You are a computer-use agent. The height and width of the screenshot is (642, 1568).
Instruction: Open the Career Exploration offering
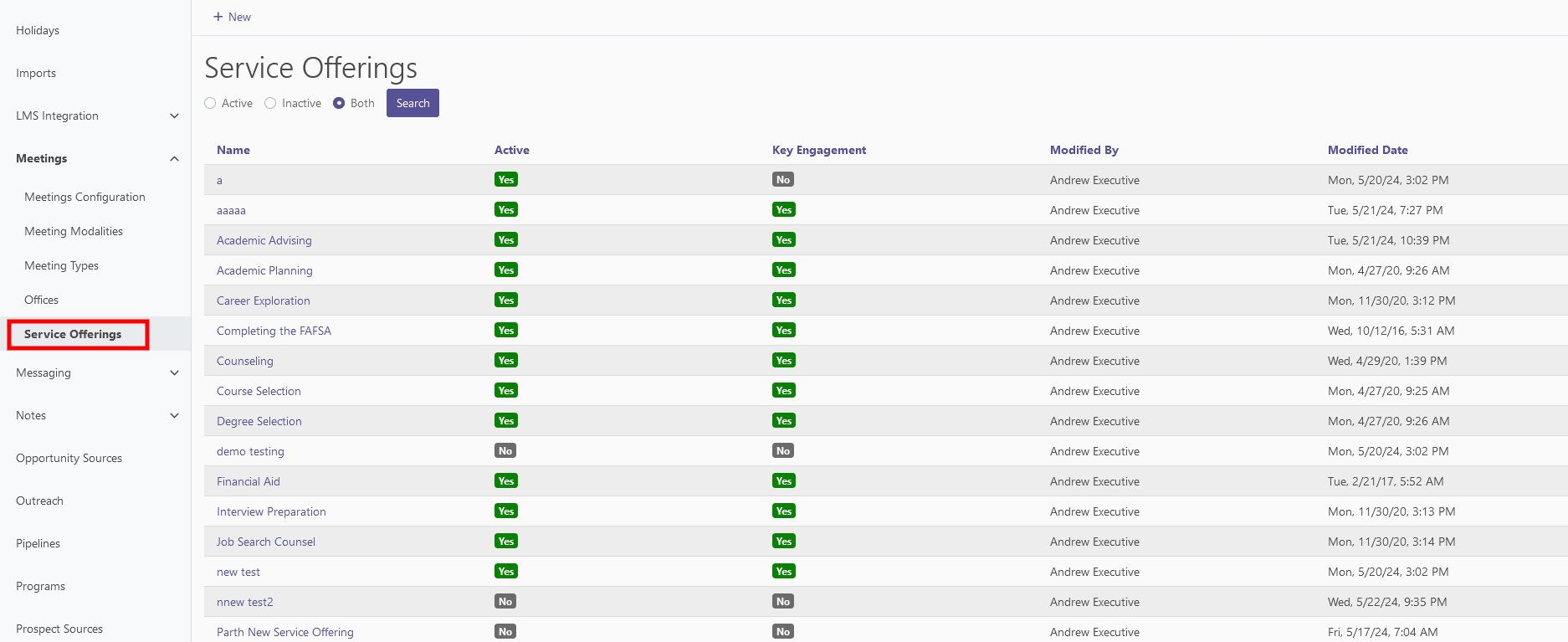(264, 300)
